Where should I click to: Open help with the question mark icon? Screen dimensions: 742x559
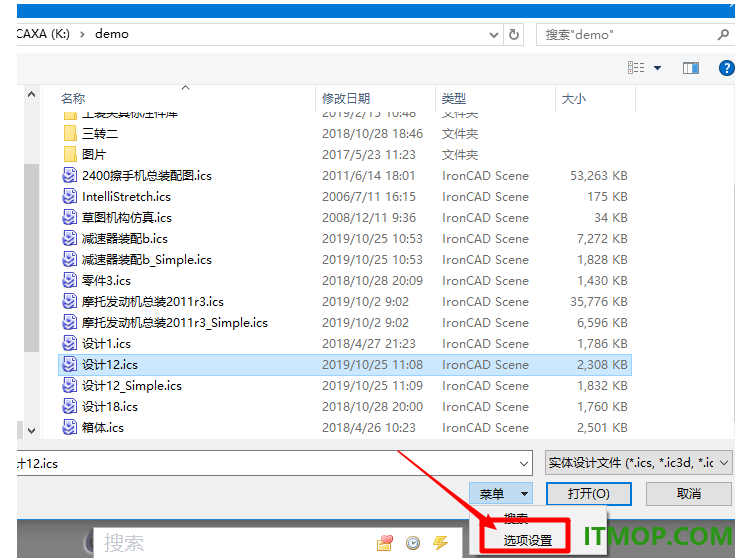click(726, 68)
